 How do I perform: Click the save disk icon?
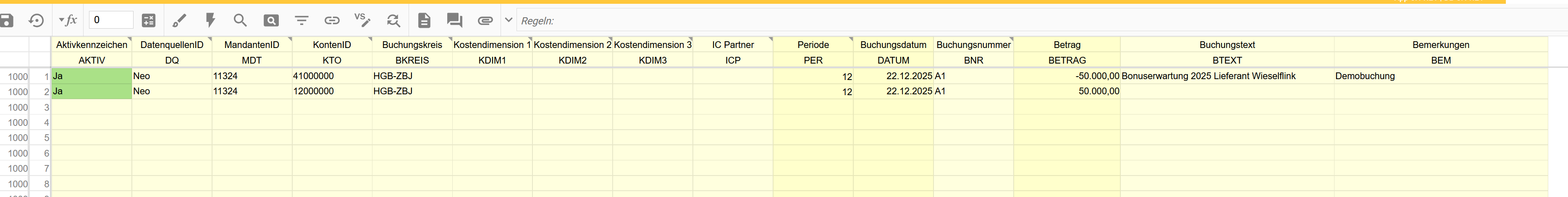(7, 21)
